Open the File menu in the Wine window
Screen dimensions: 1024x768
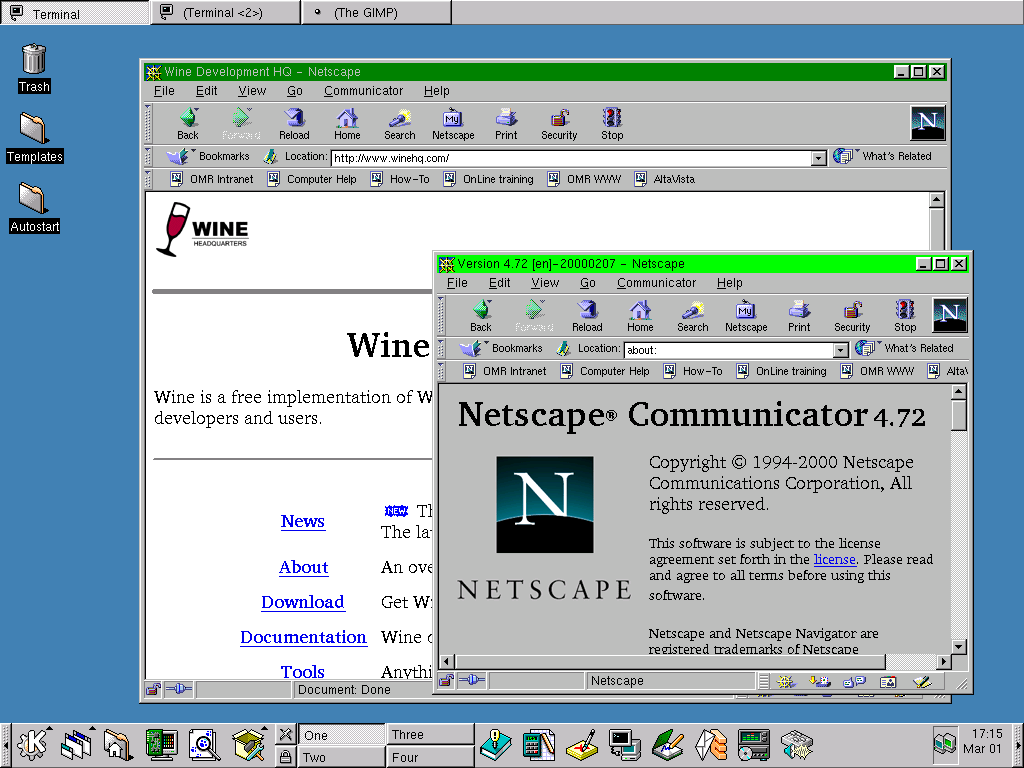(x=164, y=91)
